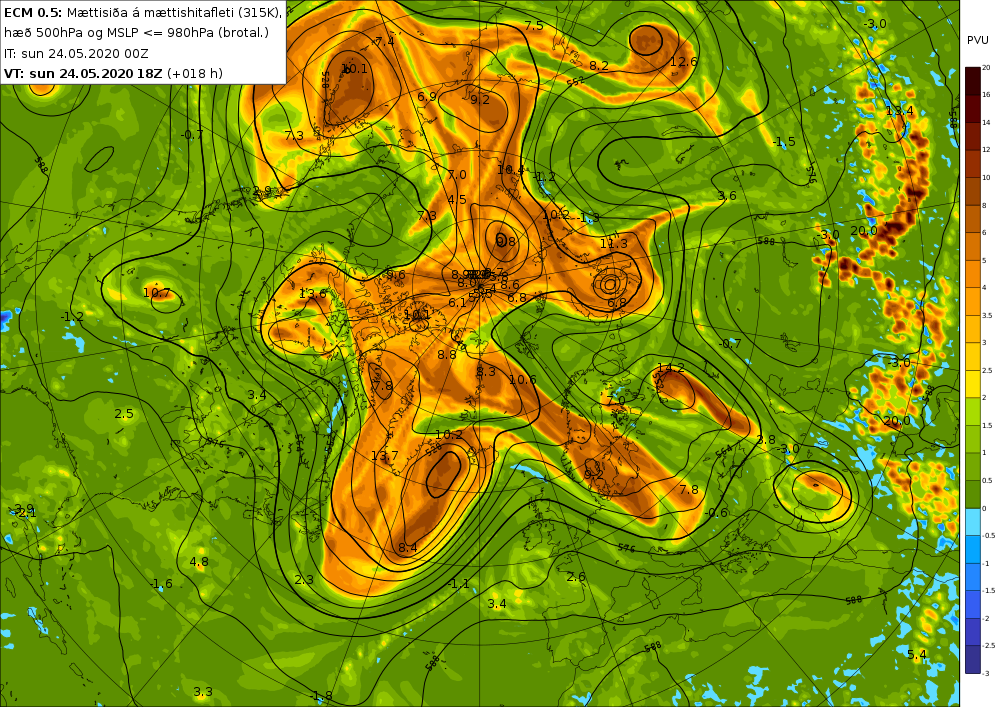Click the ECM 0.5 title line

point(143,12)
